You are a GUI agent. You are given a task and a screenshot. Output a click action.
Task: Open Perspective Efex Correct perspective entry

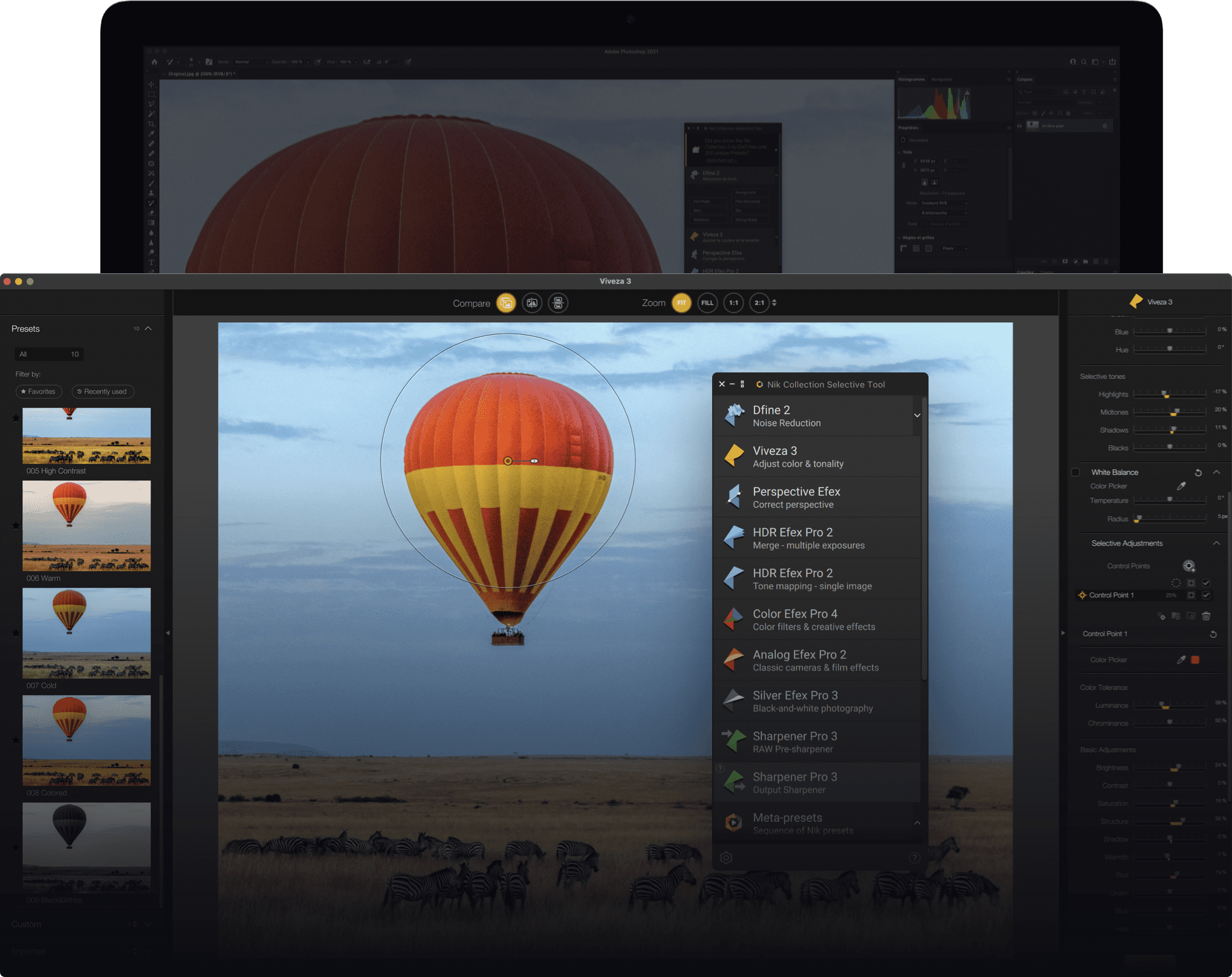817,497
